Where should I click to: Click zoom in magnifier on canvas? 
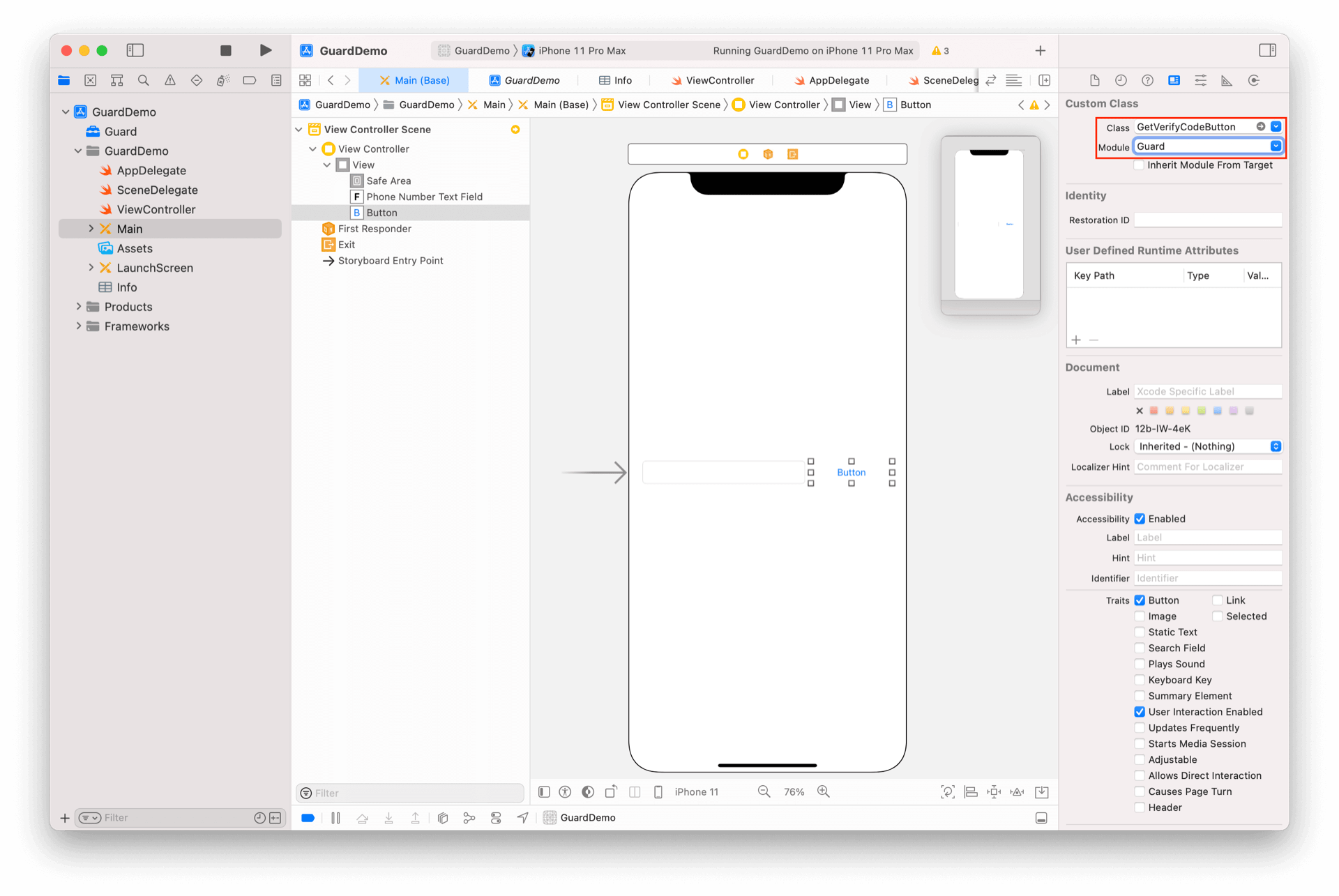(x=824, y=791)
